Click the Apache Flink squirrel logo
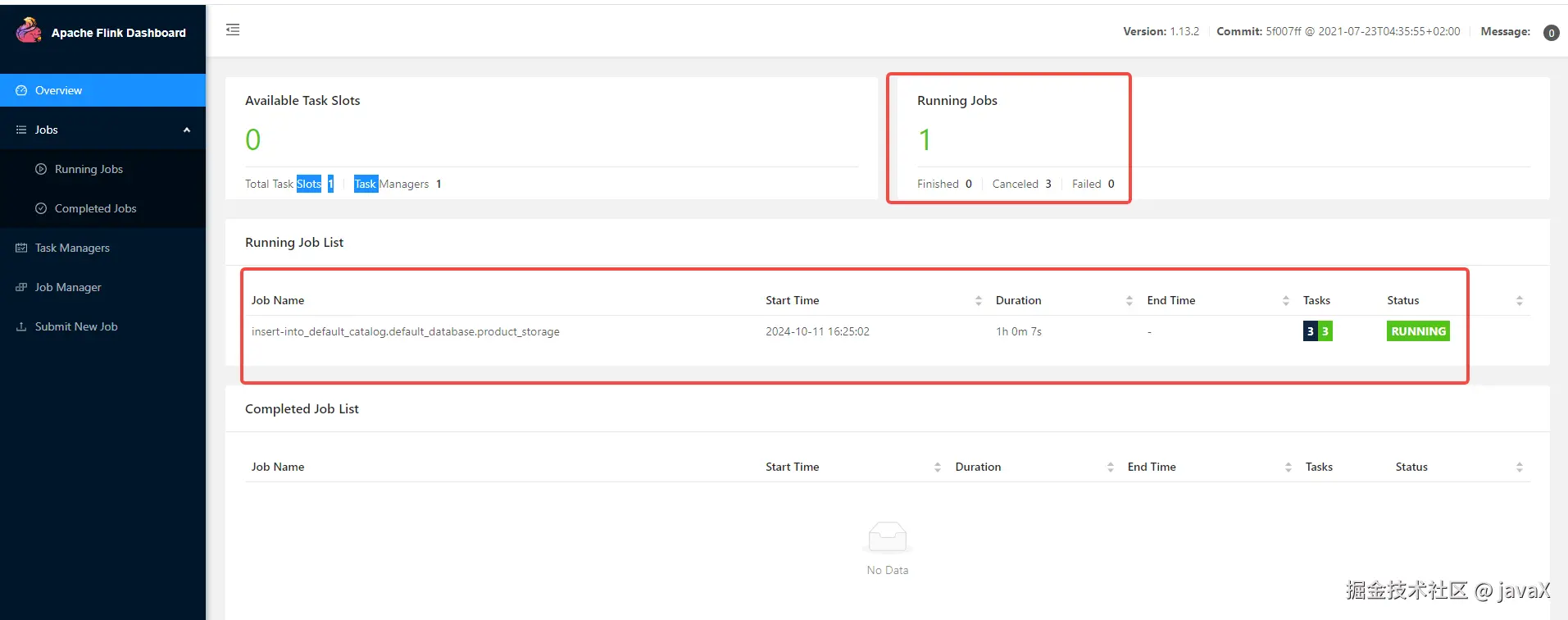 pos(29,30)
